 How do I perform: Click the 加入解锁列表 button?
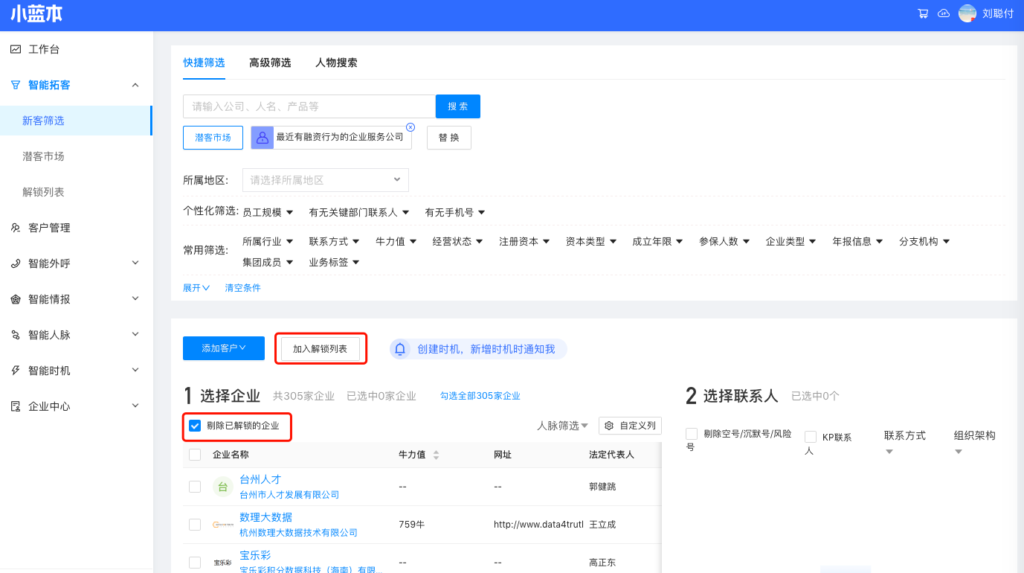coord(320,349)
